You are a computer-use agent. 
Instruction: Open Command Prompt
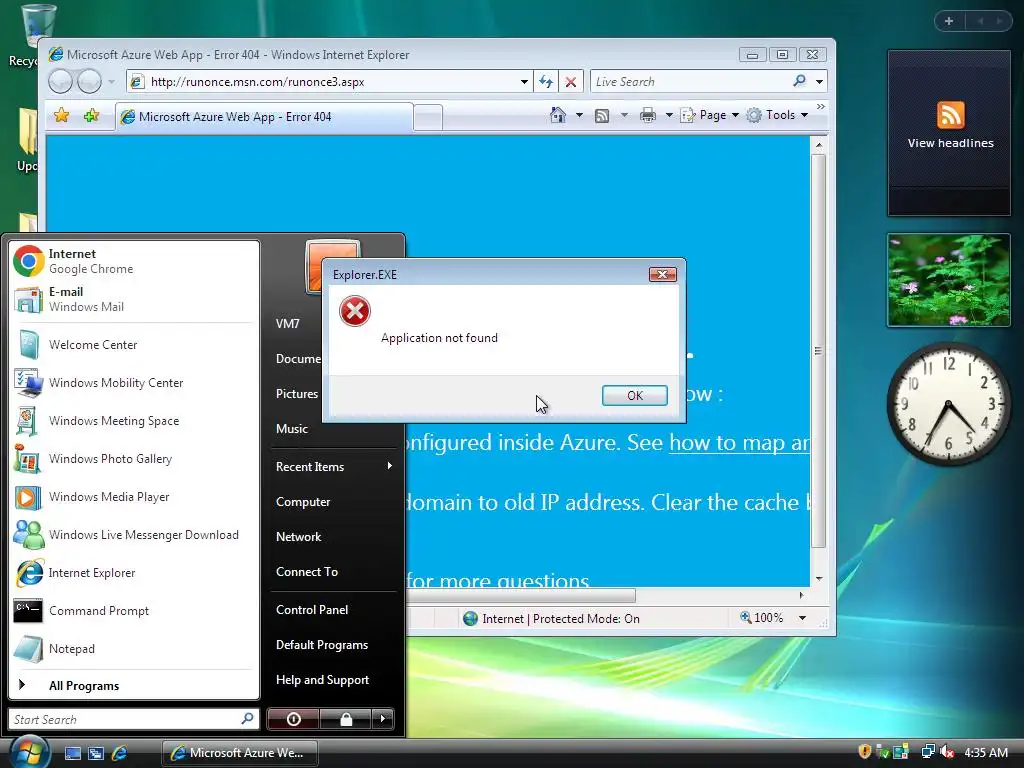(x=134, y=611)
